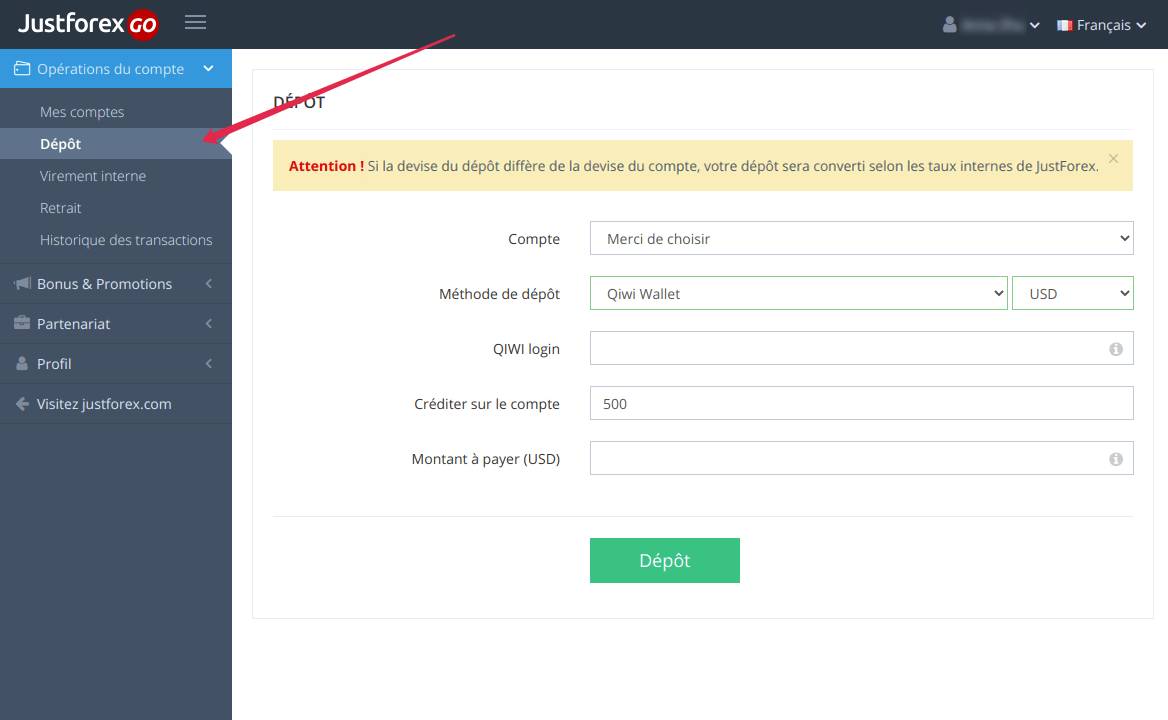Open Historique des transactions

(x=126, y=240)
